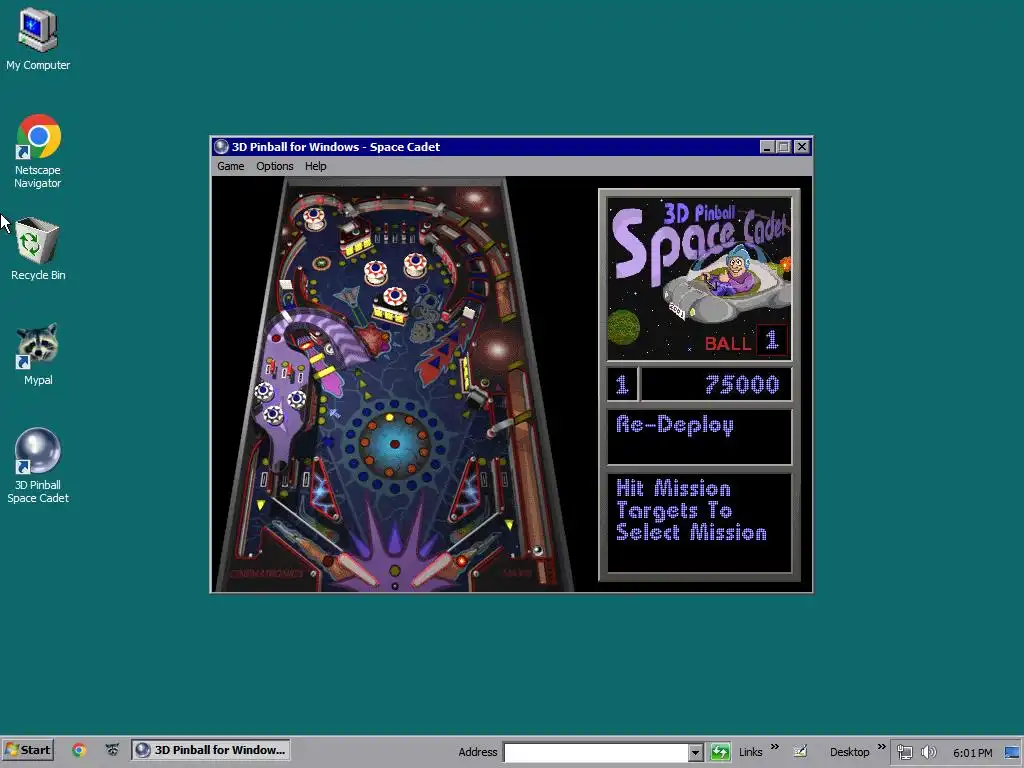
Task: Click the Desktop toolbar label
Action: coord(849,752)
